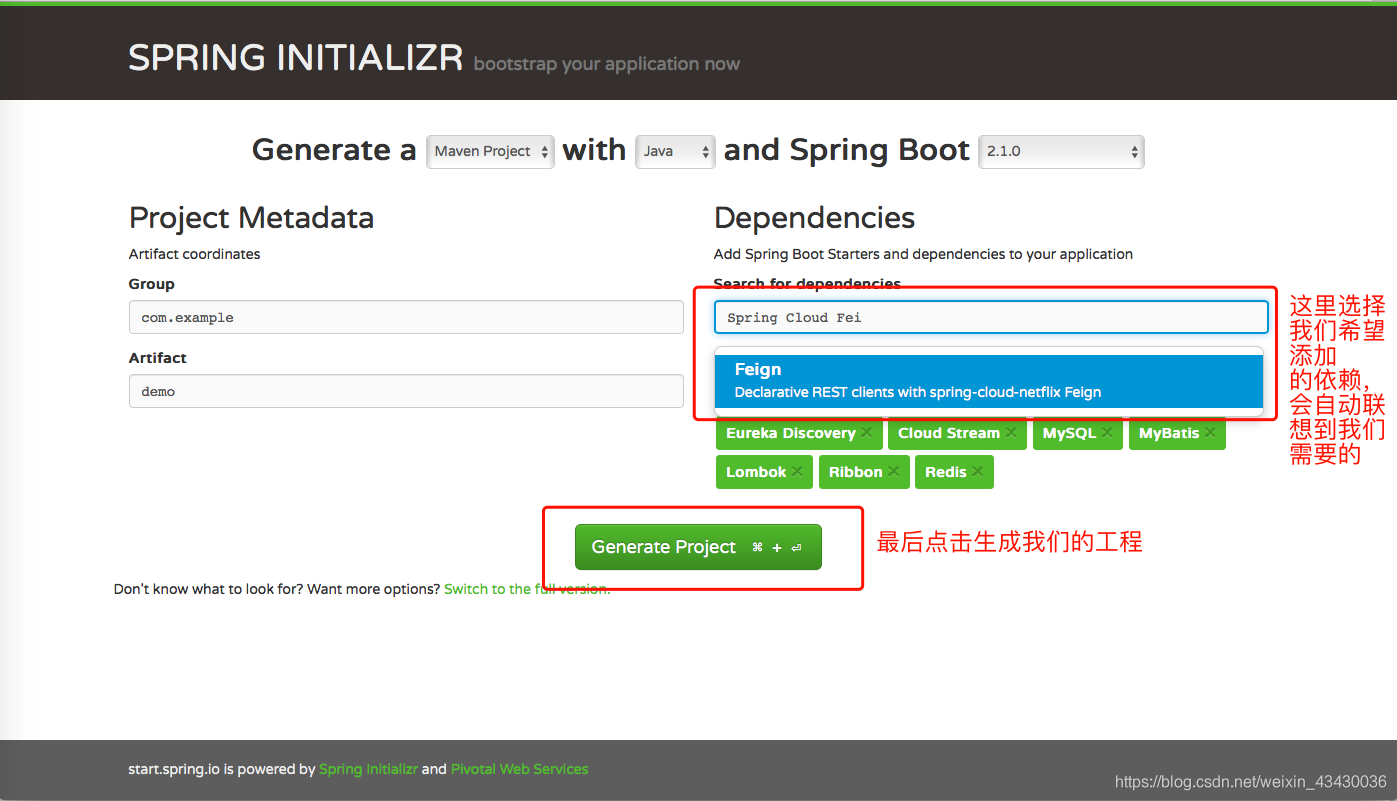Open the Java language dropdown
The width and height of the screenshot is (1397, 801).
coord(676,151)
